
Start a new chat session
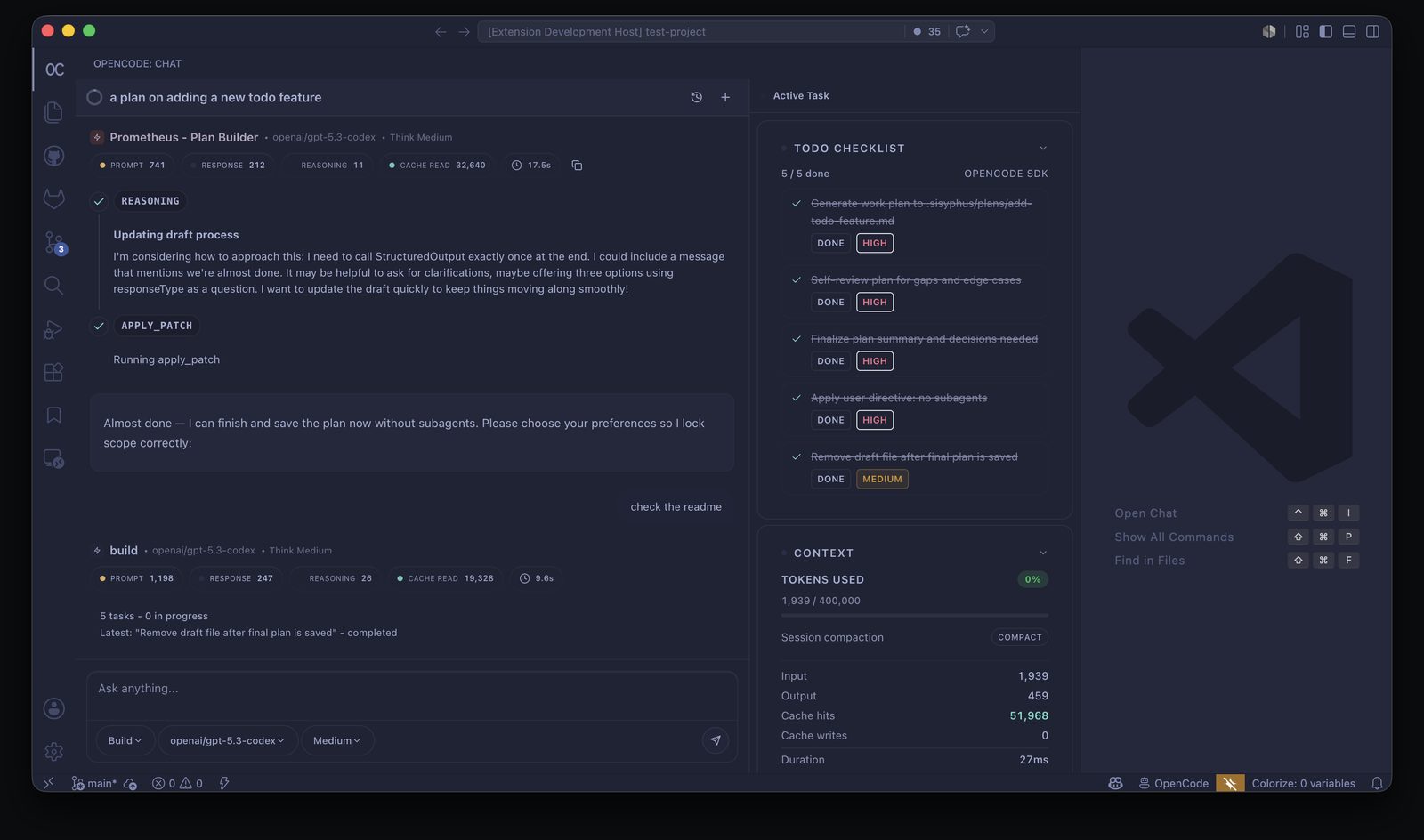(x=725, y=97)
